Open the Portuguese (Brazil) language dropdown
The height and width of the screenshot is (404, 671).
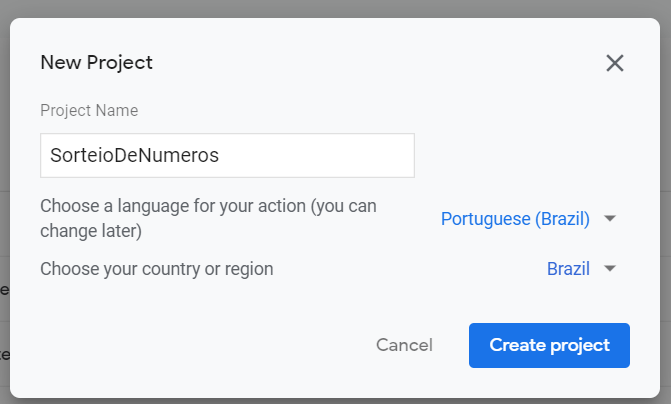528,219
